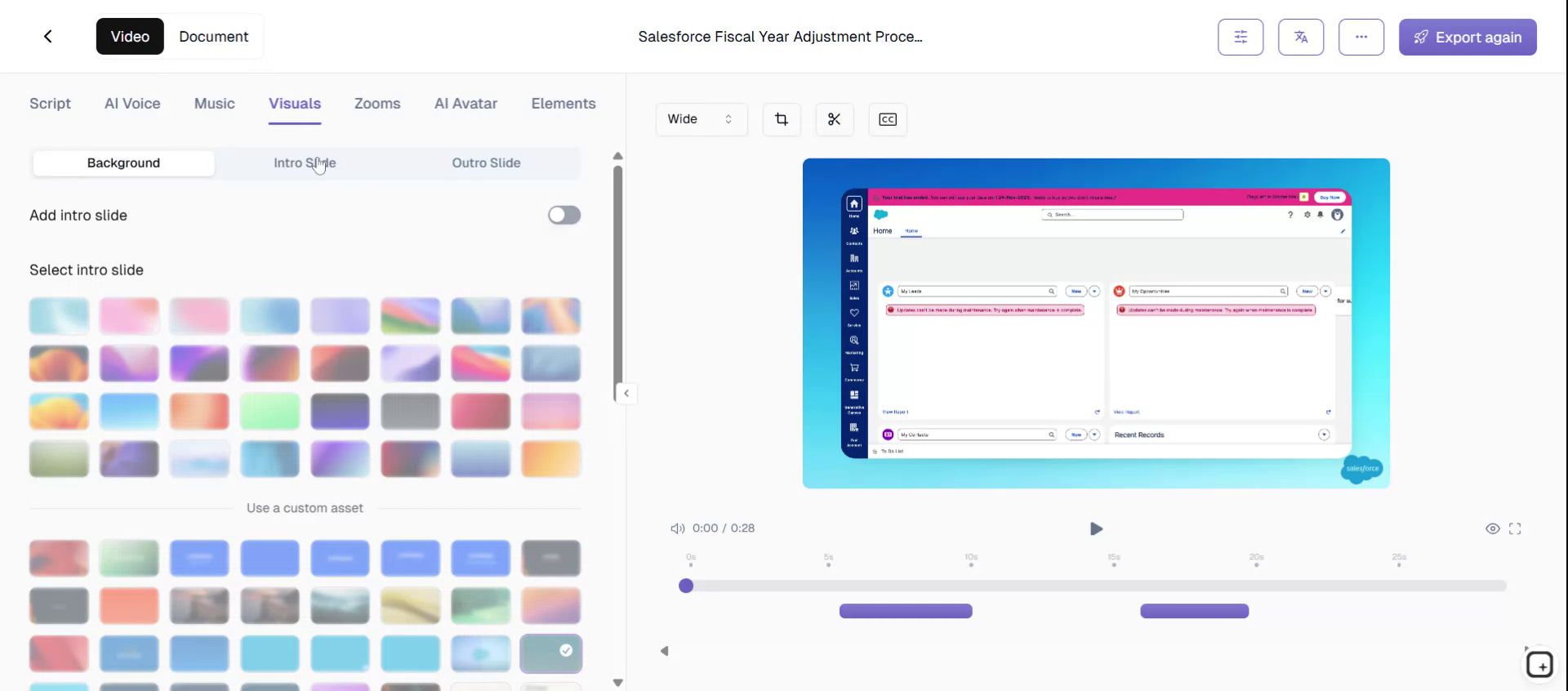Open the Visuals tab
Viewport: 1568px width, 691px height.
[295, 104]
